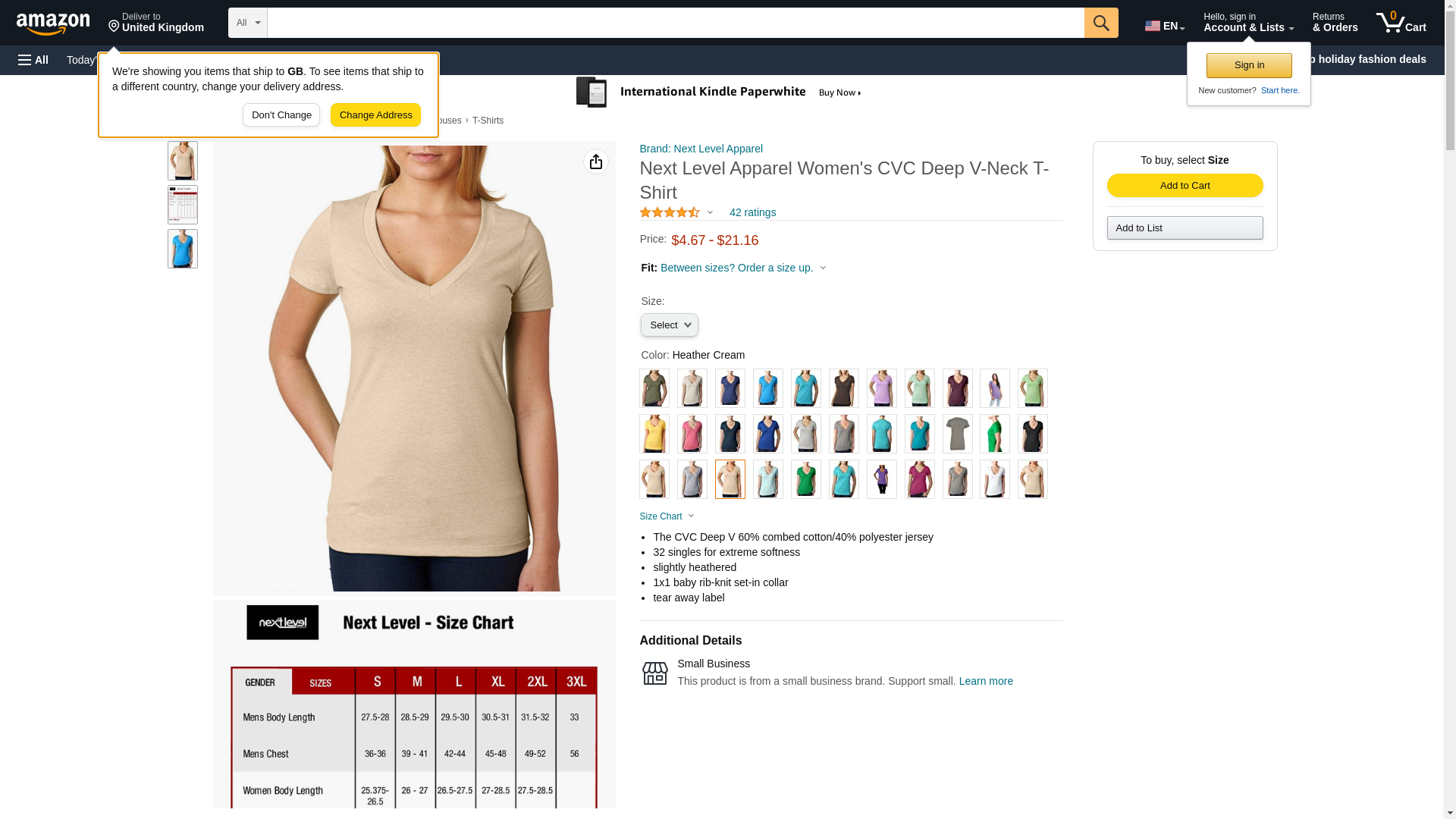Viewport: 1456px width, 819px height.
Task: Open the Size Select dropdown
Action: (x=669, y=325)
